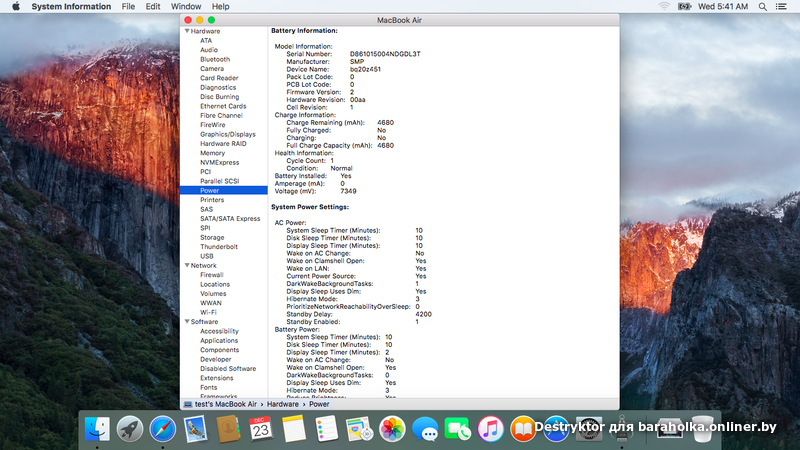Open iBooks orange book icon in Dock
This screenshot has width=800, height=450.
coord(523,429)
